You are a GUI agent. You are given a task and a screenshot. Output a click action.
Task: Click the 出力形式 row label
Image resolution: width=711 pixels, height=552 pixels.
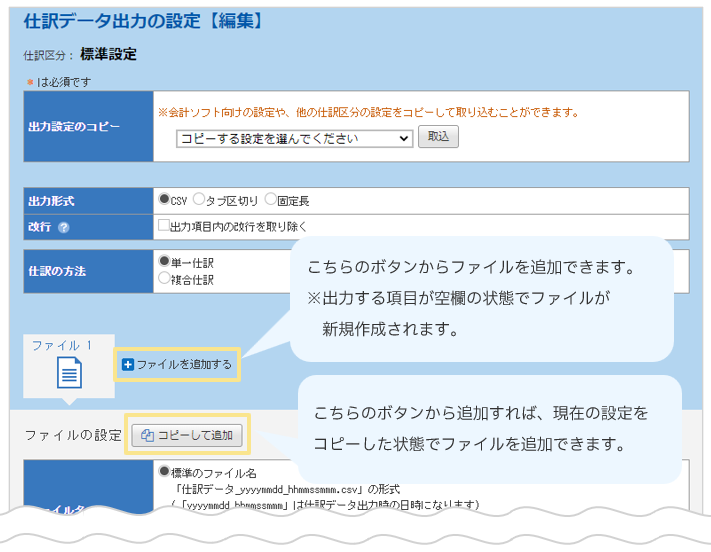(x=52, y=200)
